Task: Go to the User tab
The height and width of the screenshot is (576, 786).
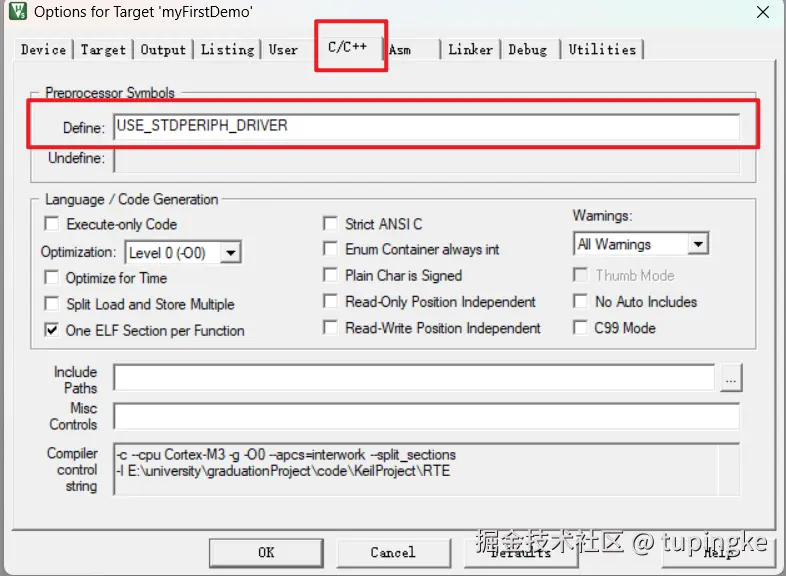Action: [x=283, y=50]
